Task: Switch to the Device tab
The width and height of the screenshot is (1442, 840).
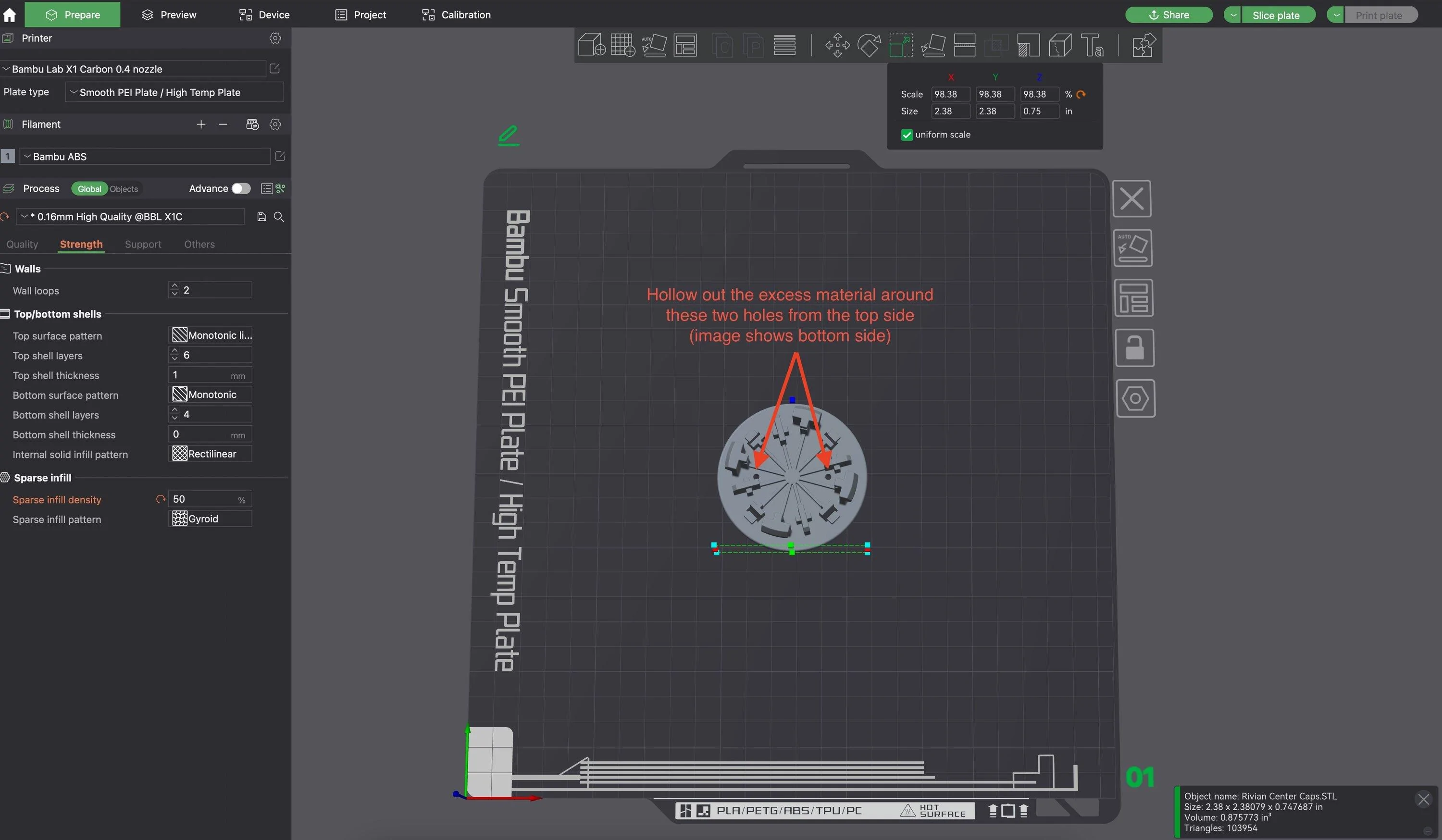Action: (264, 14)
